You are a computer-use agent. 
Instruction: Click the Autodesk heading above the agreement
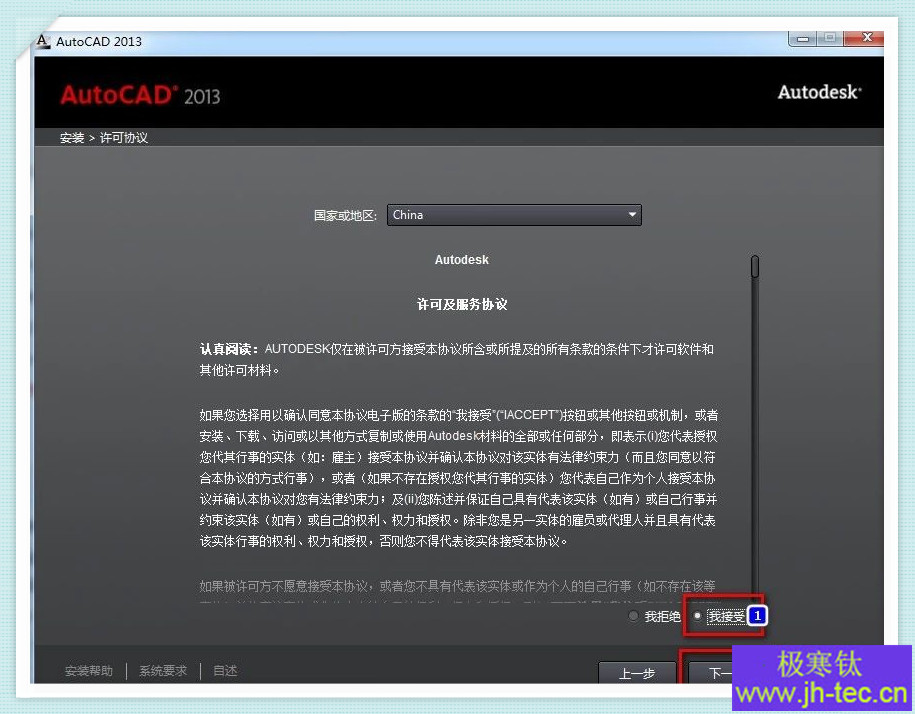click(x=462, y=260)
